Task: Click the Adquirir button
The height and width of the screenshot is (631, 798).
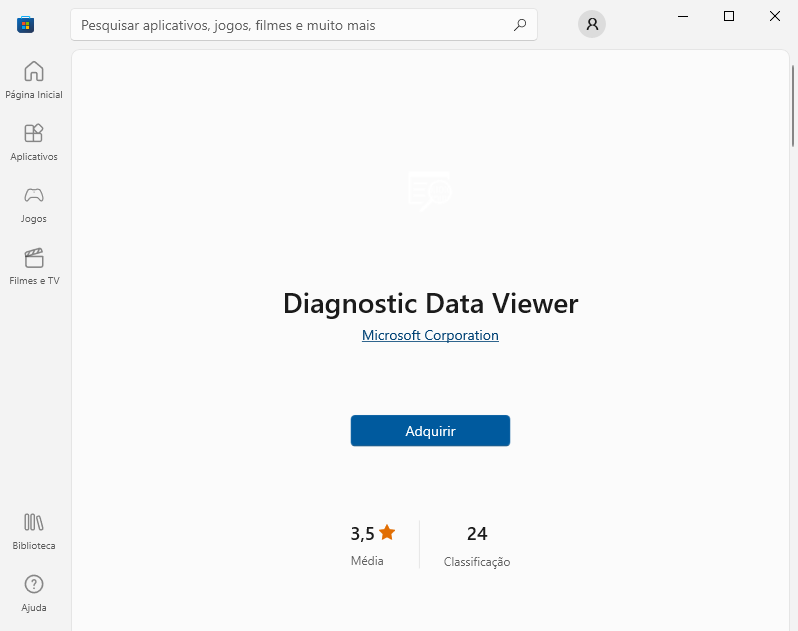Action: 430,431
